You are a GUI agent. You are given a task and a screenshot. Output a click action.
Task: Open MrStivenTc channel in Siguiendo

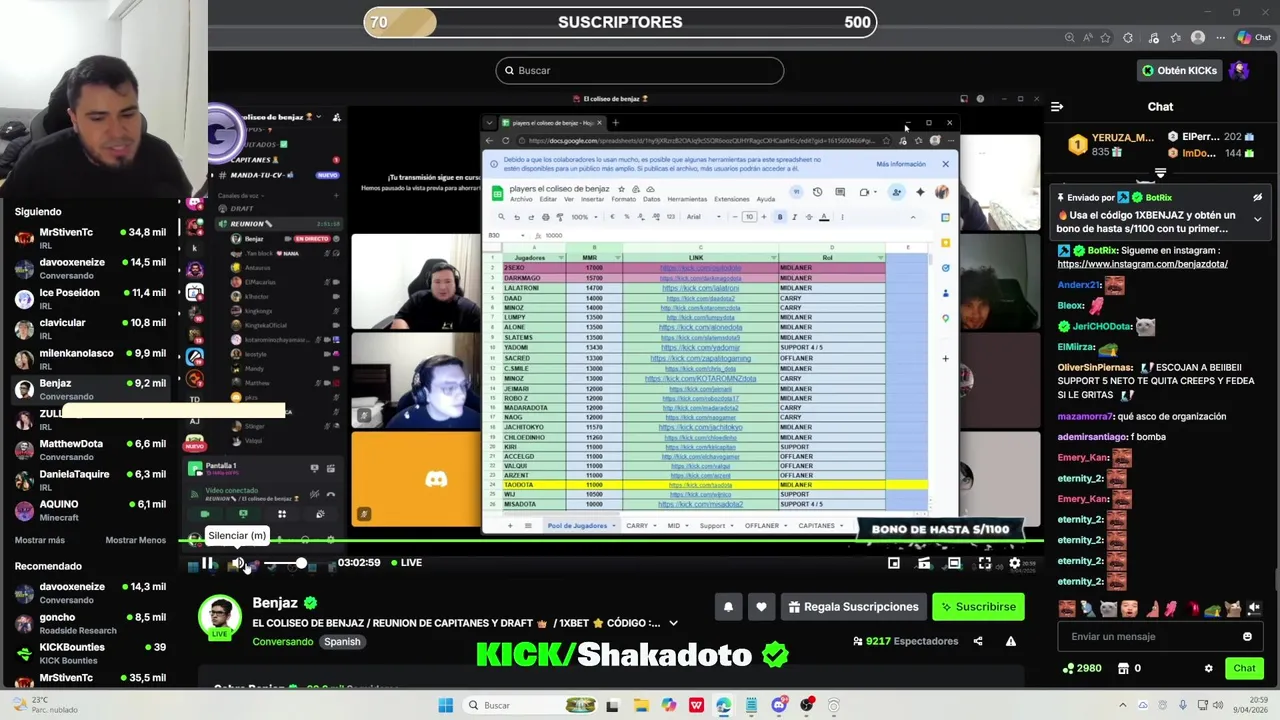point(90,238)
